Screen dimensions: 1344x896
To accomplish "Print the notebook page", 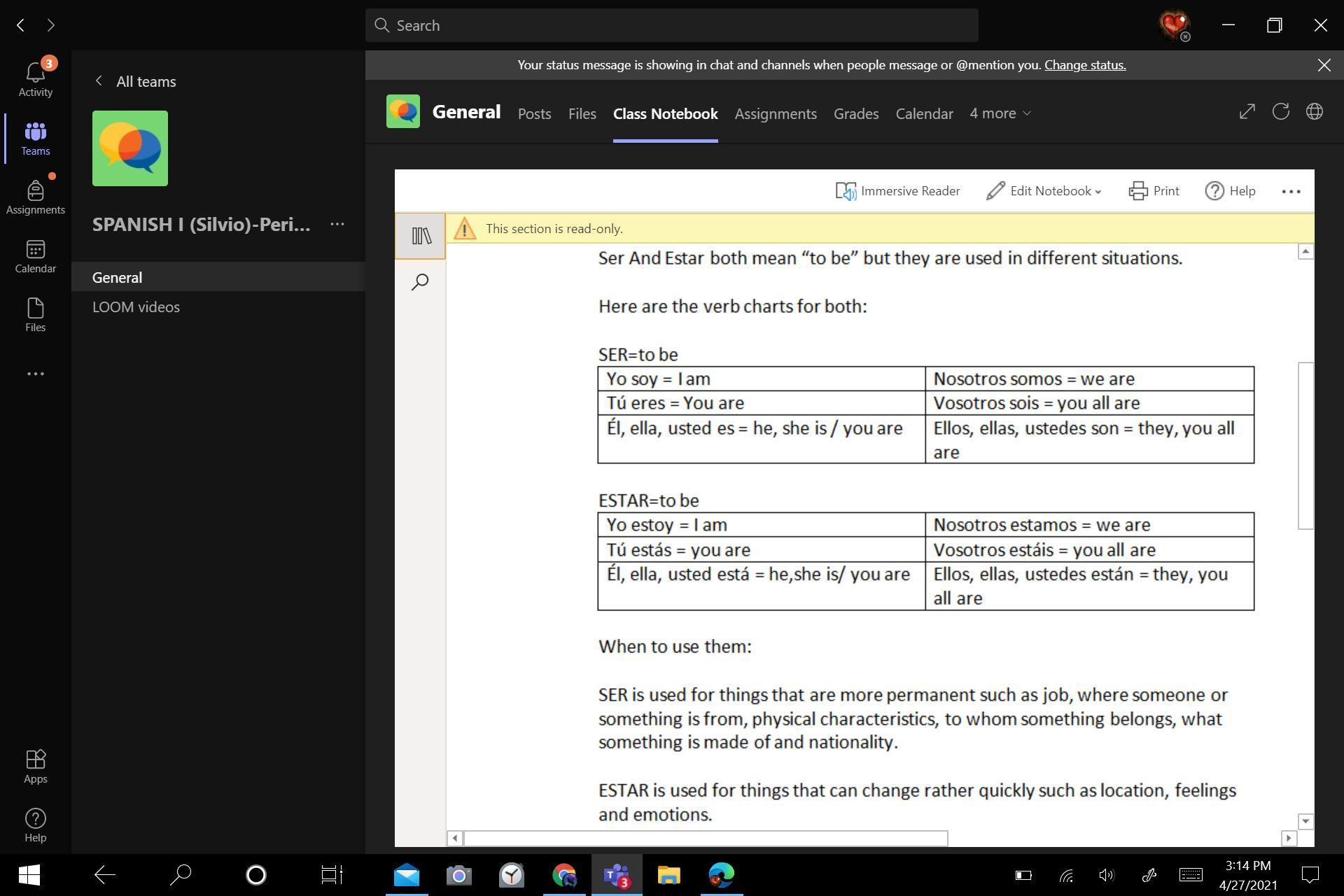I will coord(1154,191).
